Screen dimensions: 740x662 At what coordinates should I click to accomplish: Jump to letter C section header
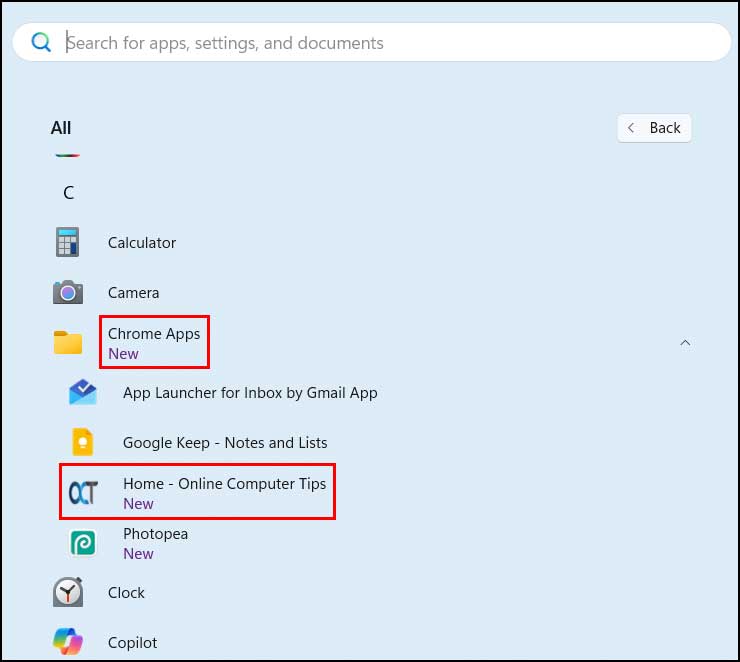(68, 193)
